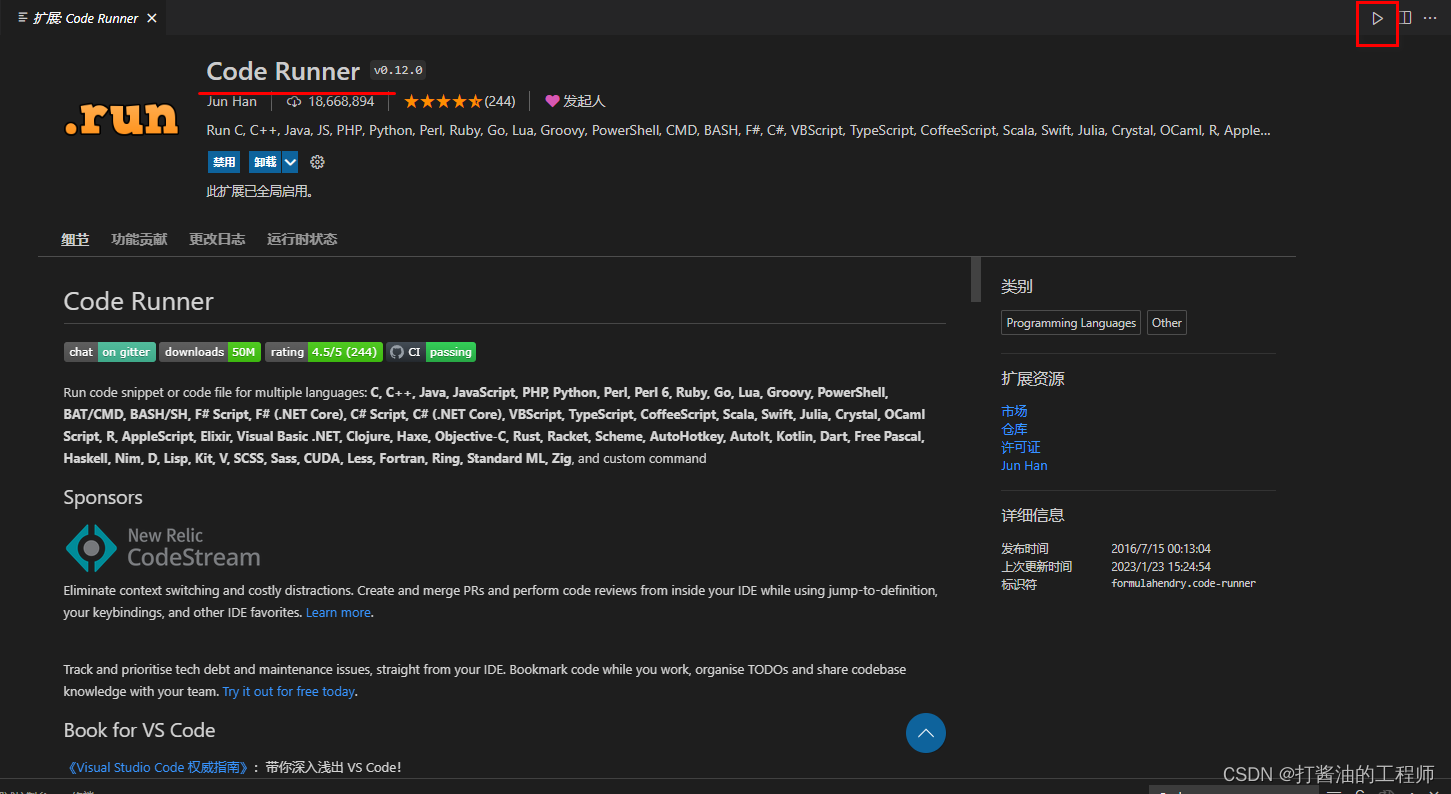Click the Programming Languages category tag
This screenshot has width=1451, height=794.
tap(1071, 323)
